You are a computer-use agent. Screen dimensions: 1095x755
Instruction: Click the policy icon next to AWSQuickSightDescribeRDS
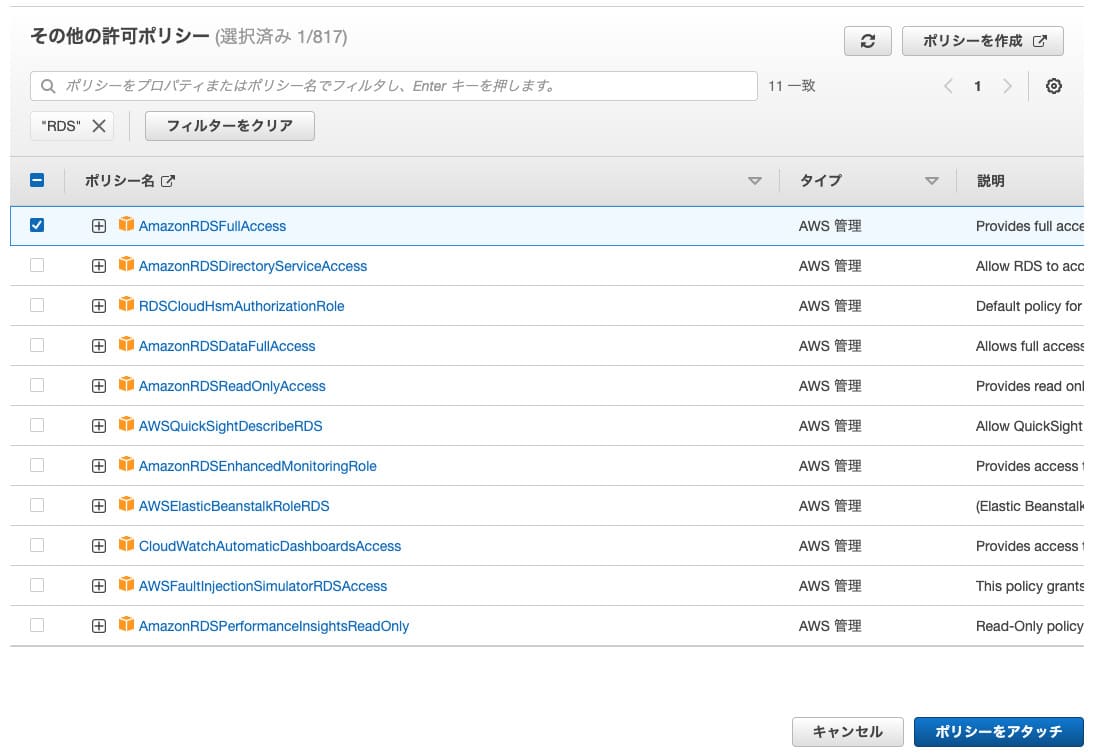[126, 425]
